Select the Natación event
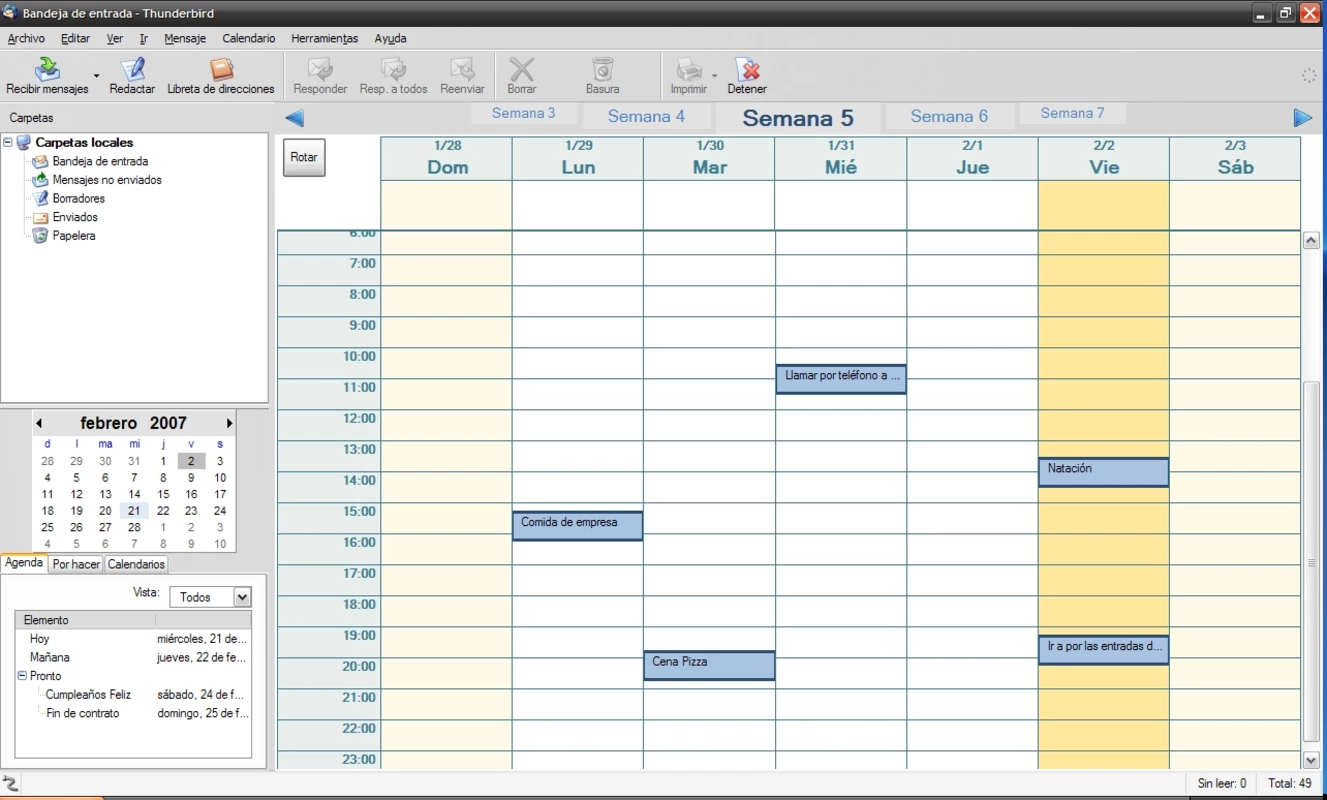 coord(1103,472)
